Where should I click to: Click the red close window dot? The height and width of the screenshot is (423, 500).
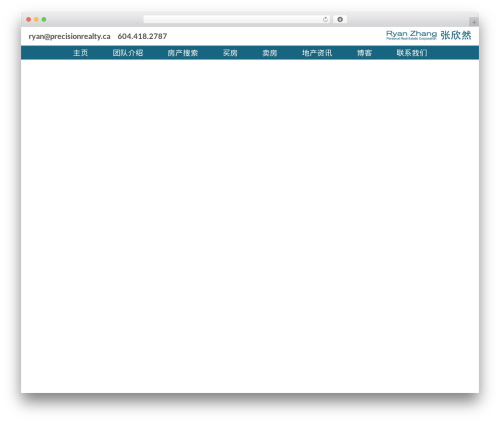pos(29,19)
